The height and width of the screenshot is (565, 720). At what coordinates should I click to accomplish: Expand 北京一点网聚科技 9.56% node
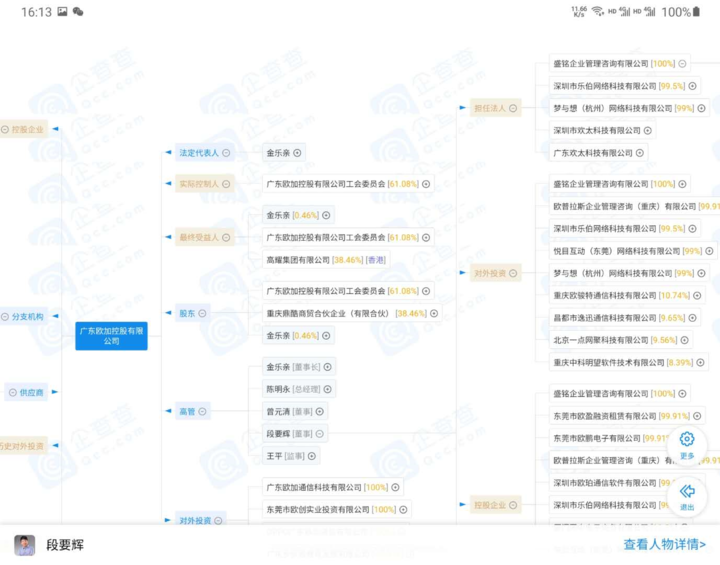coord(685,340)
